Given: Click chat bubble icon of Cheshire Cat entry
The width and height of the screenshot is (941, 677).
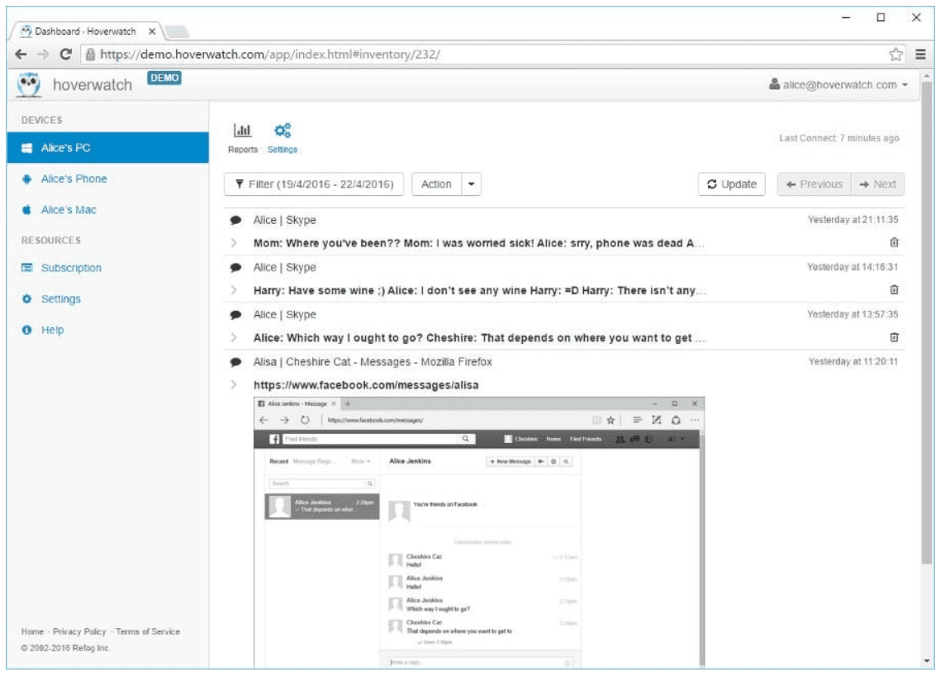Looking at the screenshot, I should point(236,362).
